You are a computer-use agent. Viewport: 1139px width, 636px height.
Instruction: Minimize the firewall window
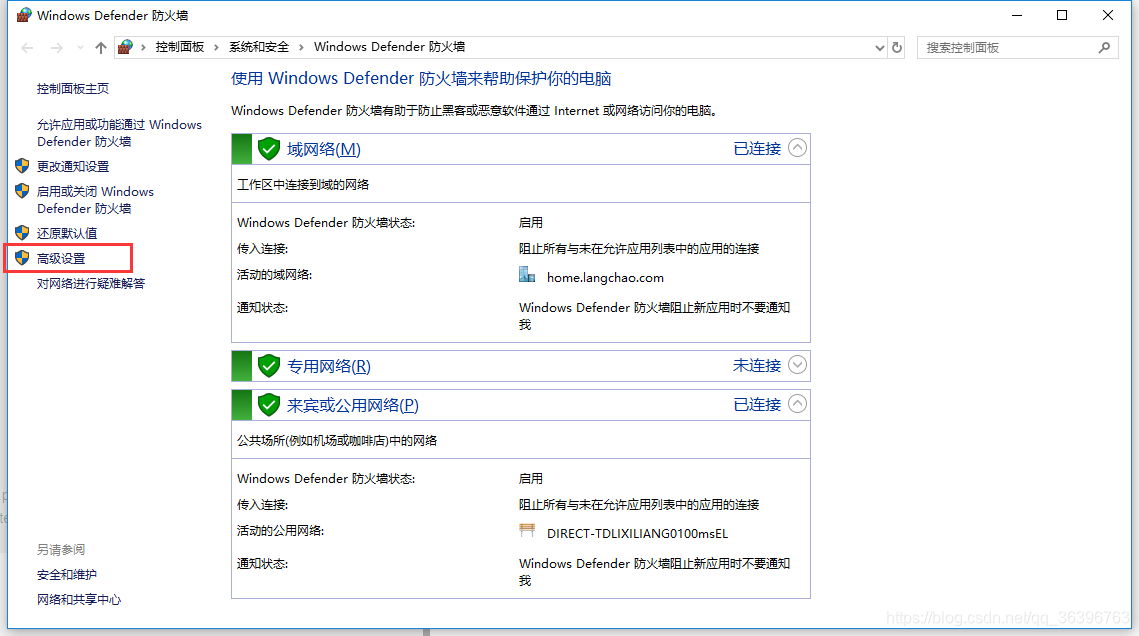coord(1017,15)
